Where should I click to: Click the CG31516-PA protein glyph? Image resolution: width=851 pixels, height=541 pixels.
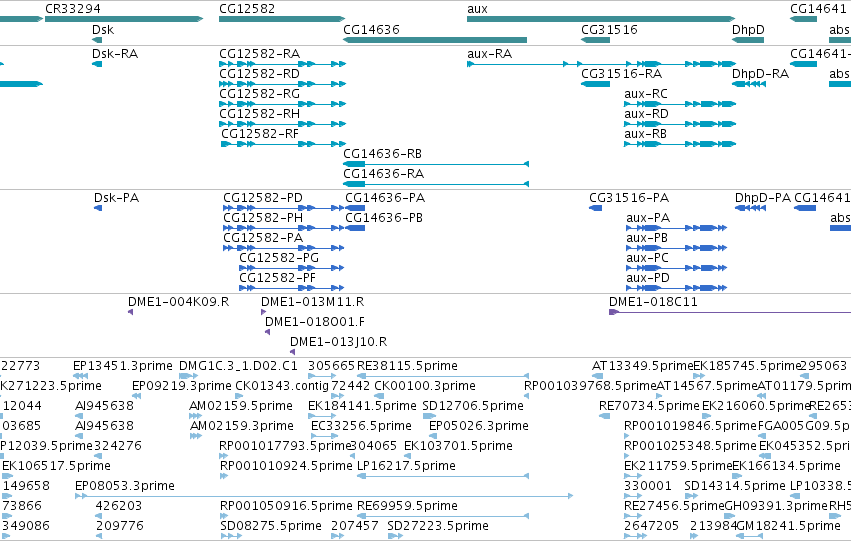point(595,208)
